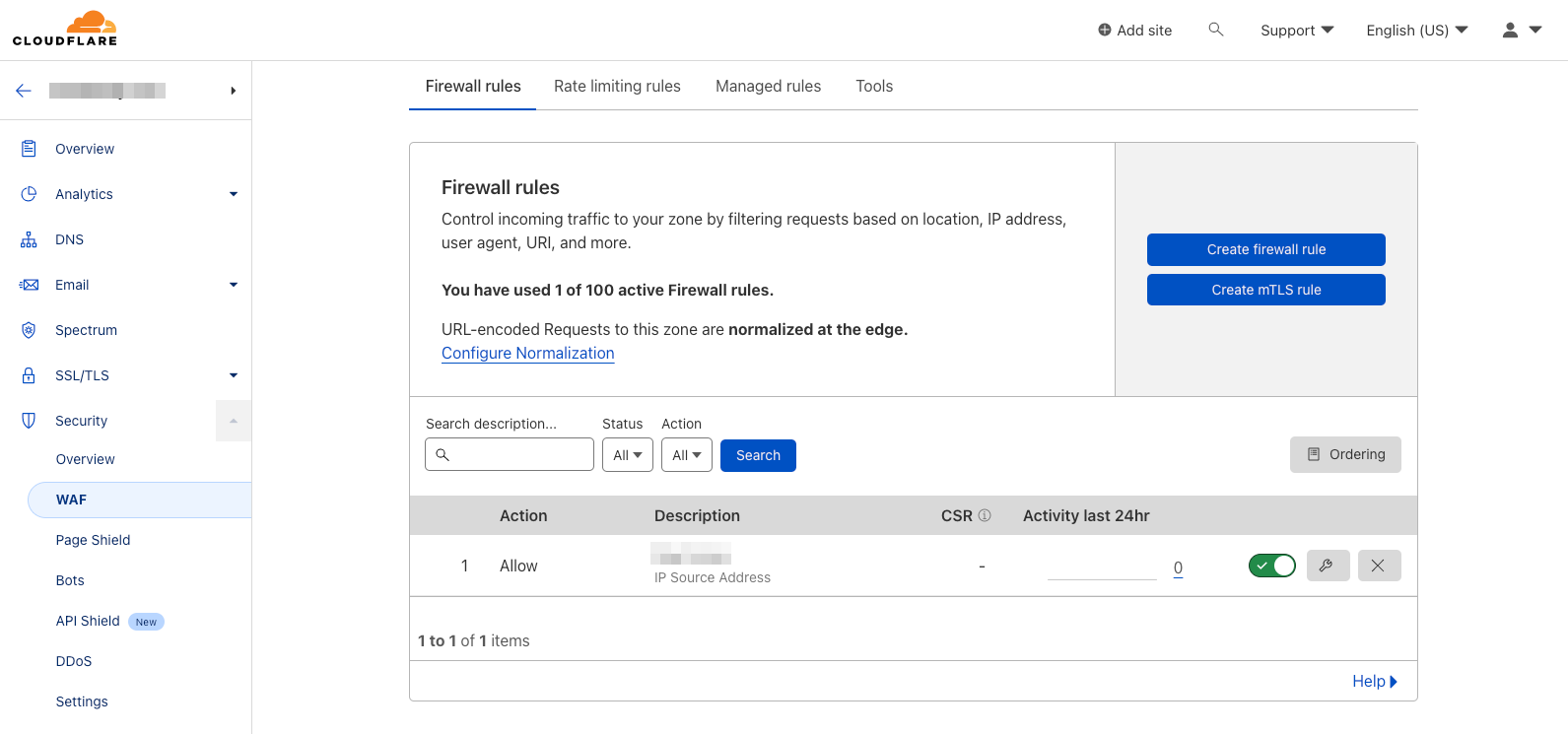
Task: Click the search magnifier in the top bar
Action: point(1216,30)
